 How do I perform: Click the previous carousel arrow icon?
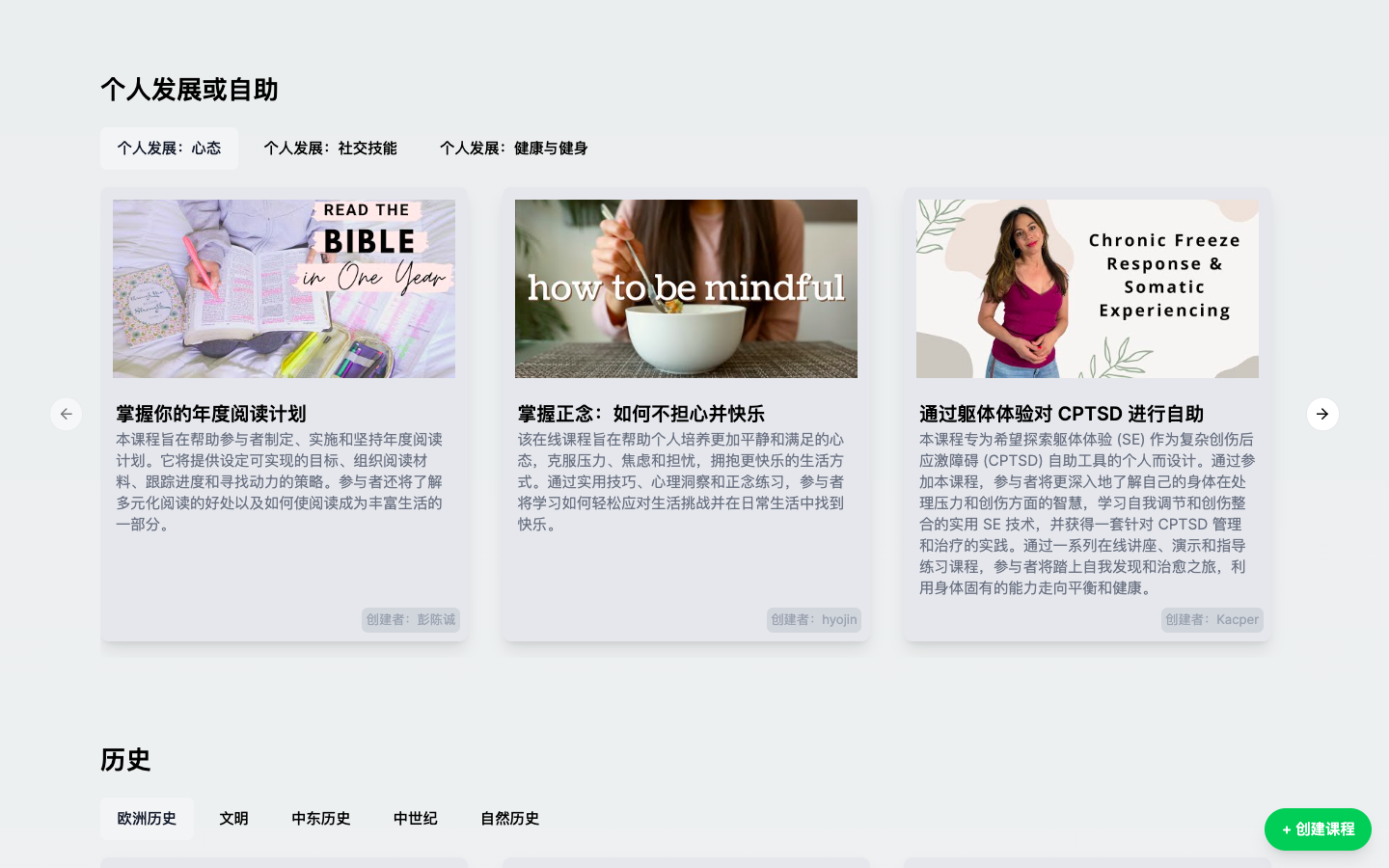(x=66, y=414)
